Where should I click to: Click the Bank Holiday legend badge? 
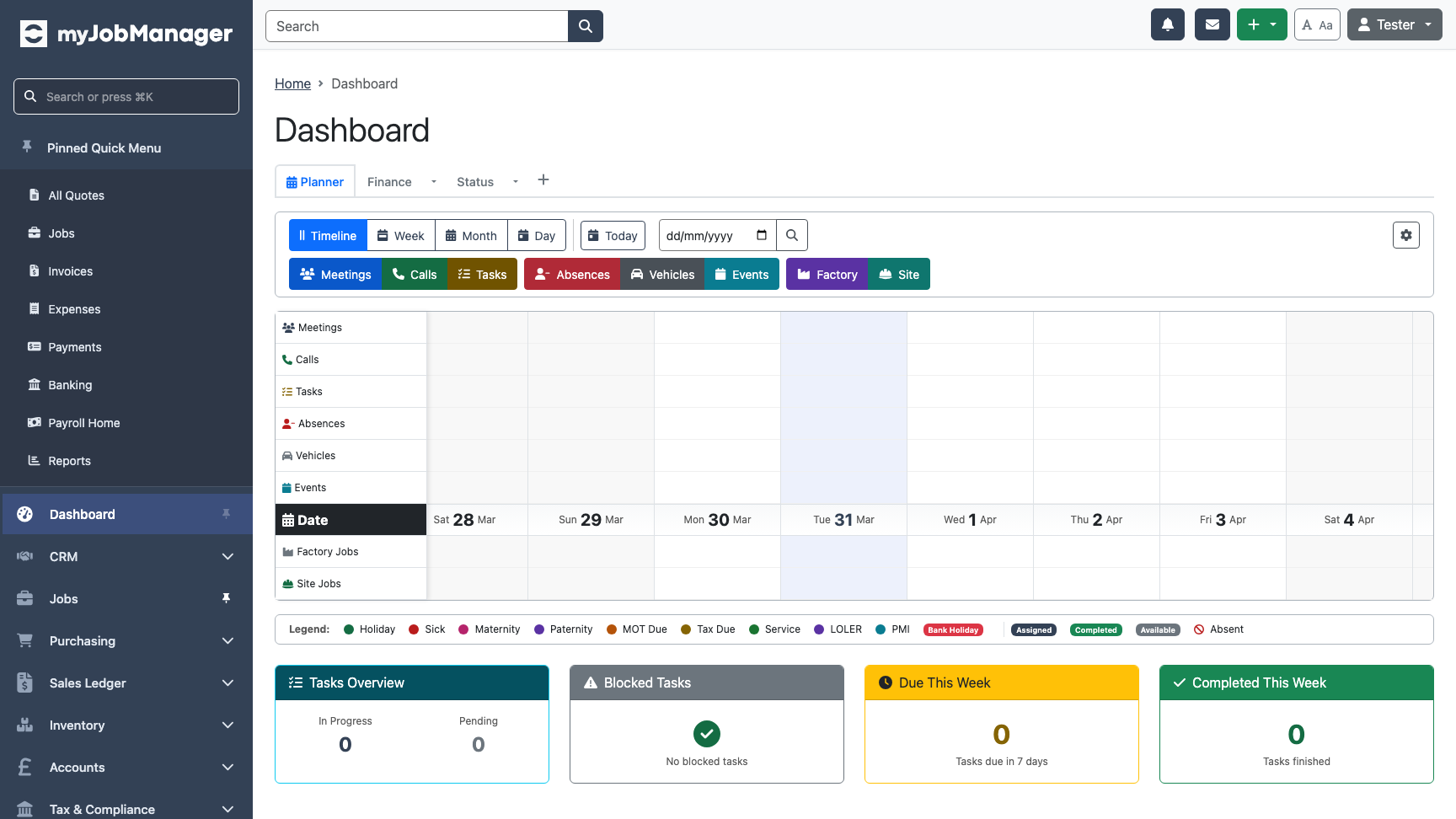point(953,629)
